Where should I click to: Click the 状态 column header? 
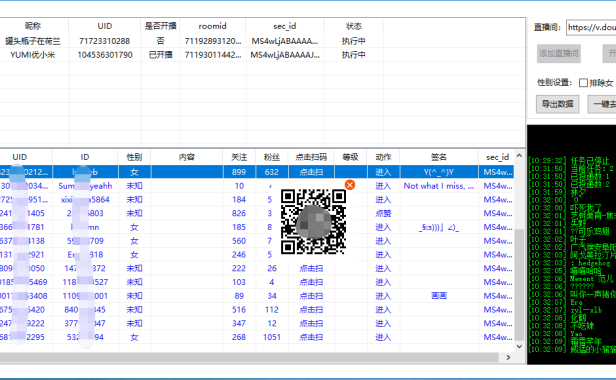point(354,26)
